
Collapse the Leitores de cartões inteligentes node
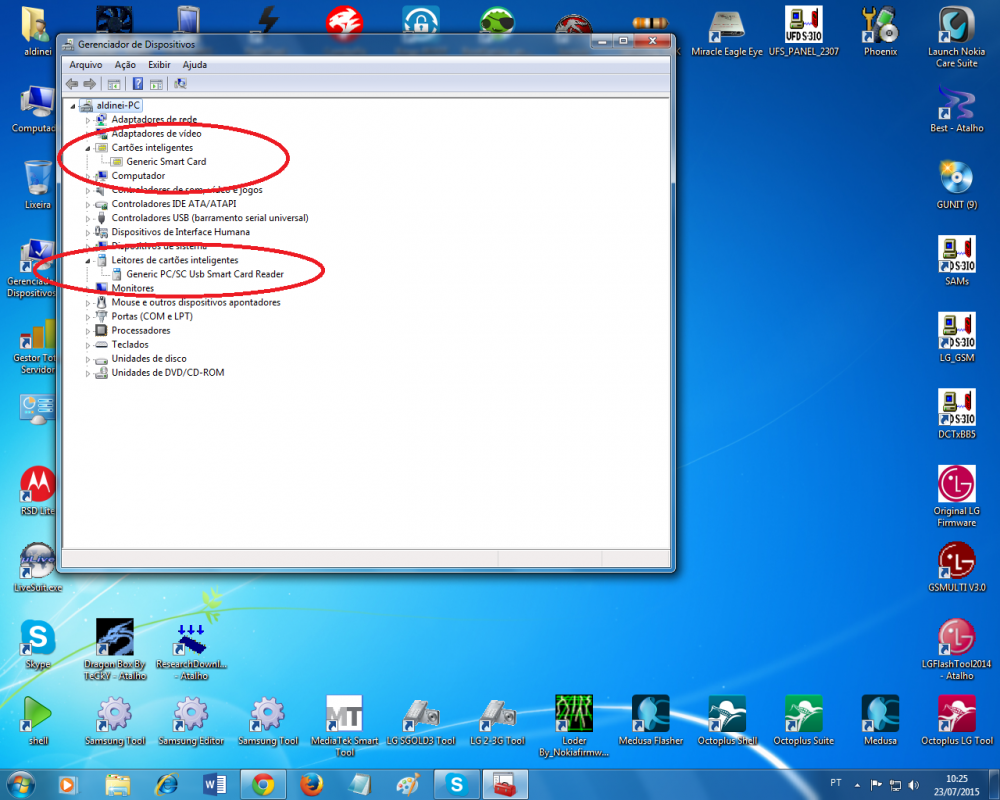point(88,260)
